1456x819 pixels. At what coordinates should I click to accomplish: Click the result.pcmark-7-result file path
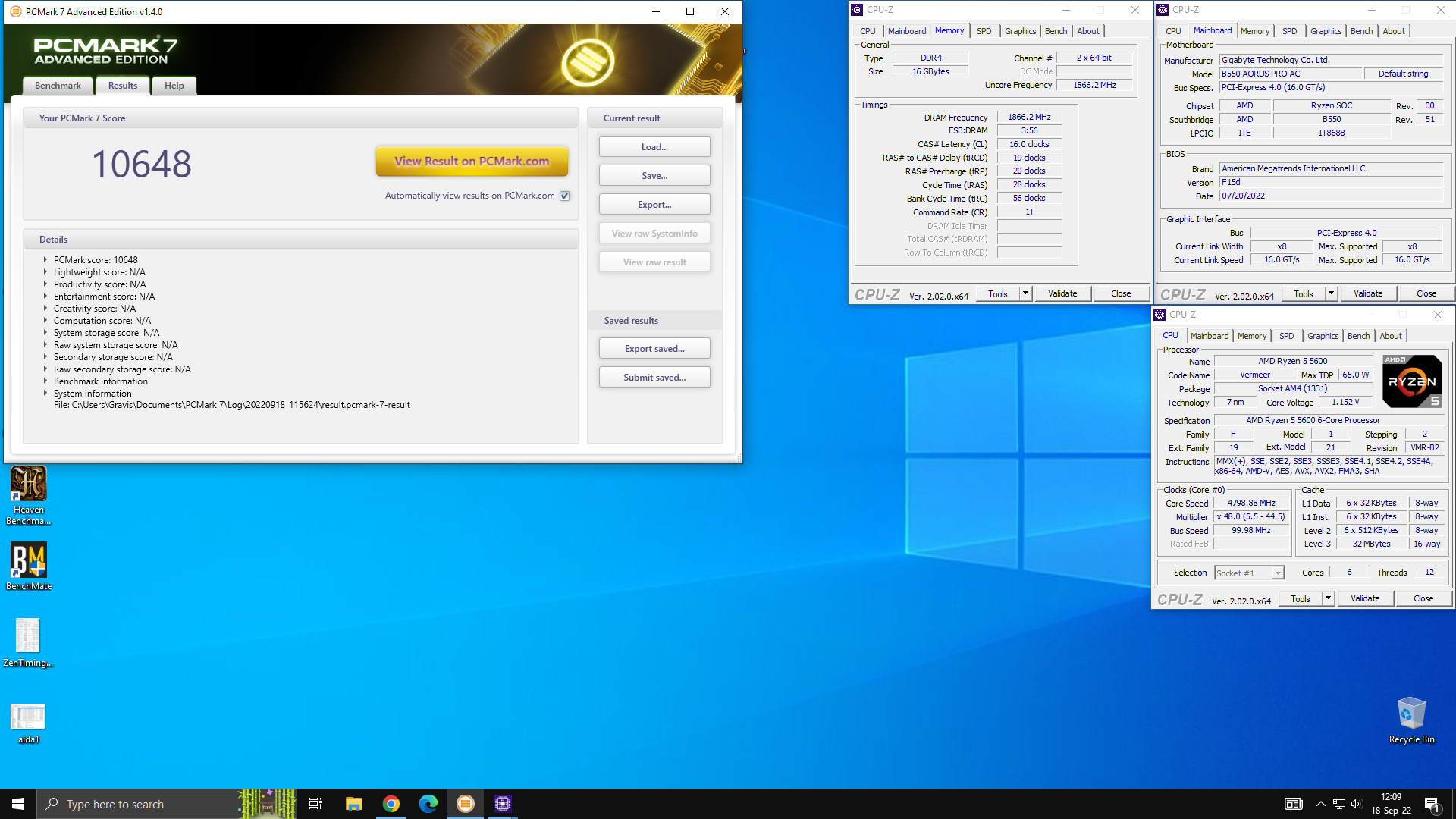tap(232, 405)
